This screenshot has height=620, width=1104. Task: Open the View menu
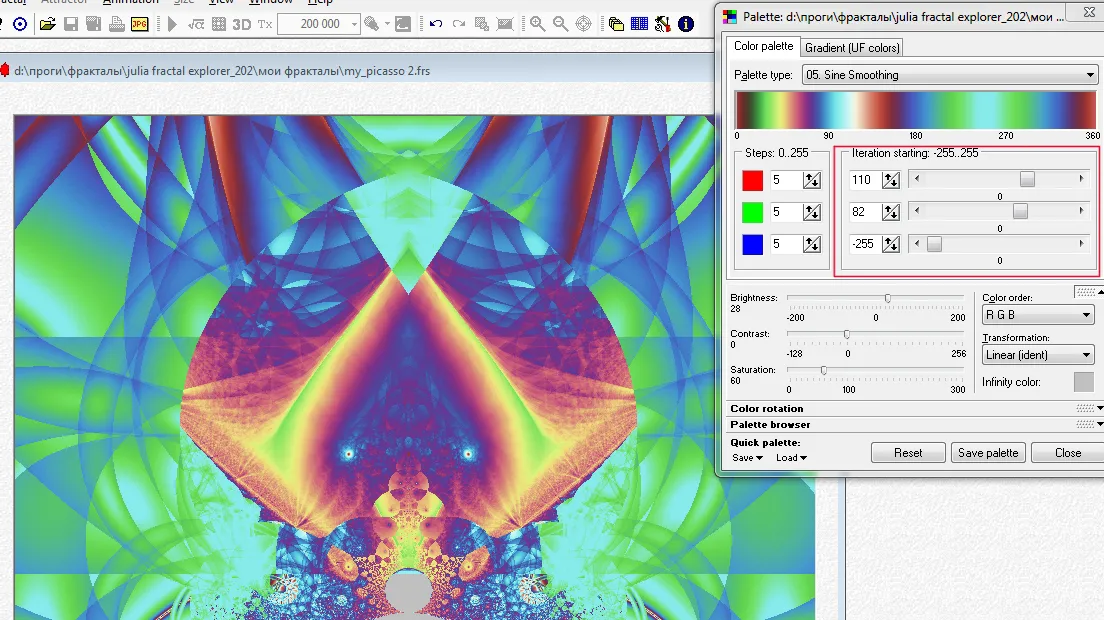(221, 2)
